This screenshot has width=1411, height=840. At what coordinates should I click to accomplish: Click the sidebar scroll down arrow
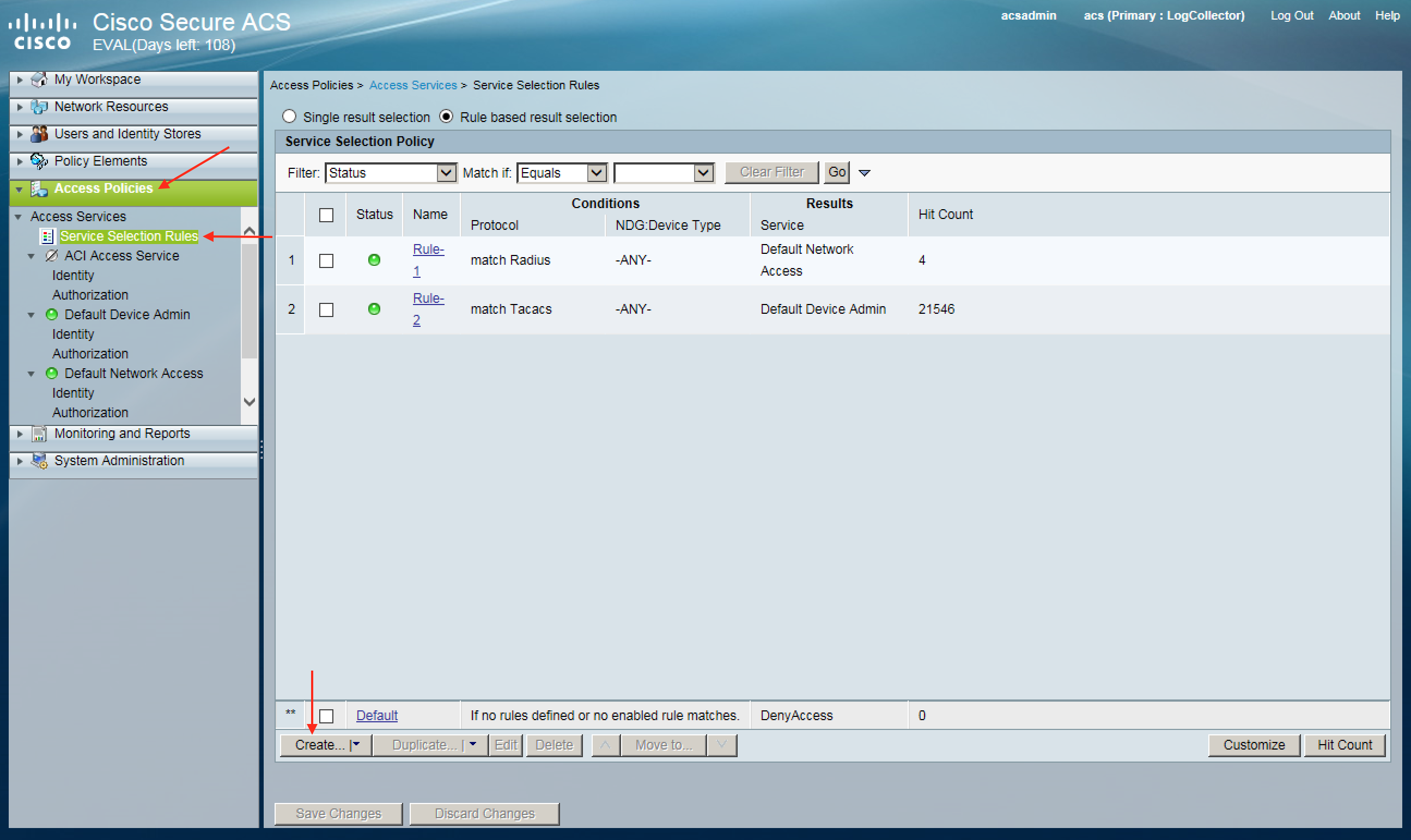point(249,402)
